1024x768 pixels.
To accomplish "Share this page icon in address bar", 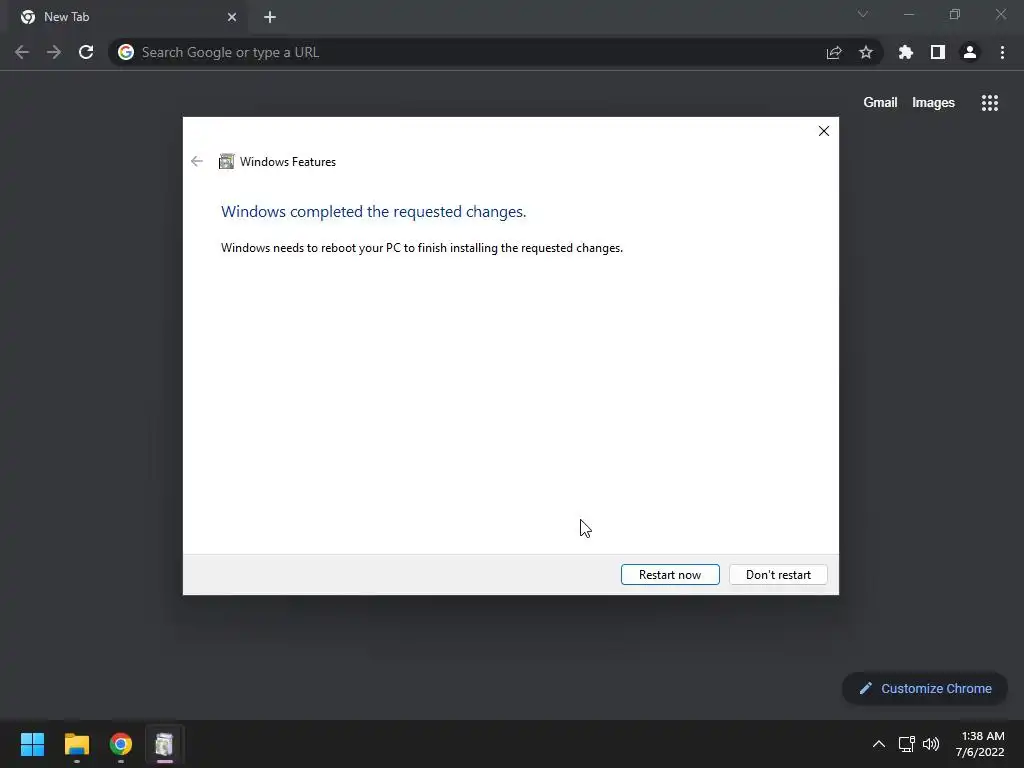I will 834,52.
